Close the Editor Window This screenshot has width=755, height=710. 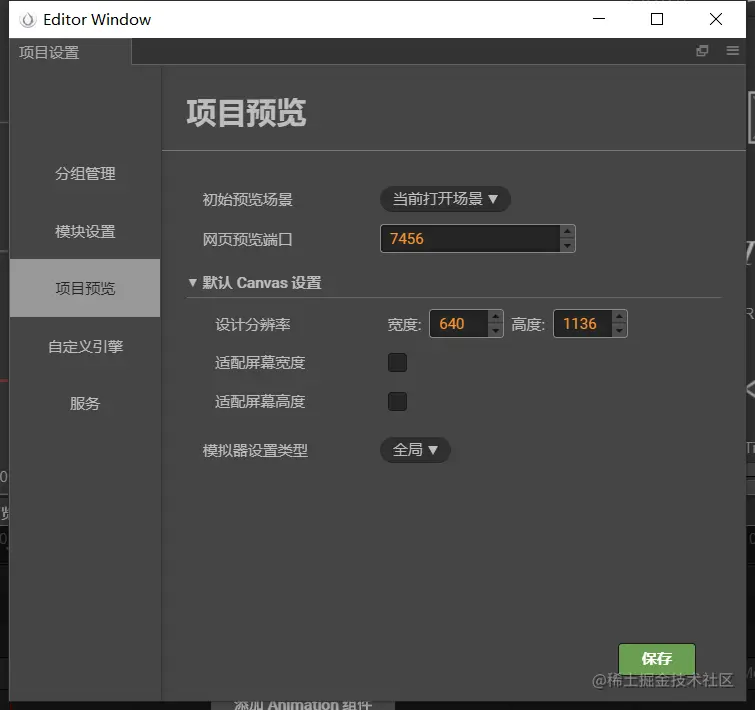point(716,19)
